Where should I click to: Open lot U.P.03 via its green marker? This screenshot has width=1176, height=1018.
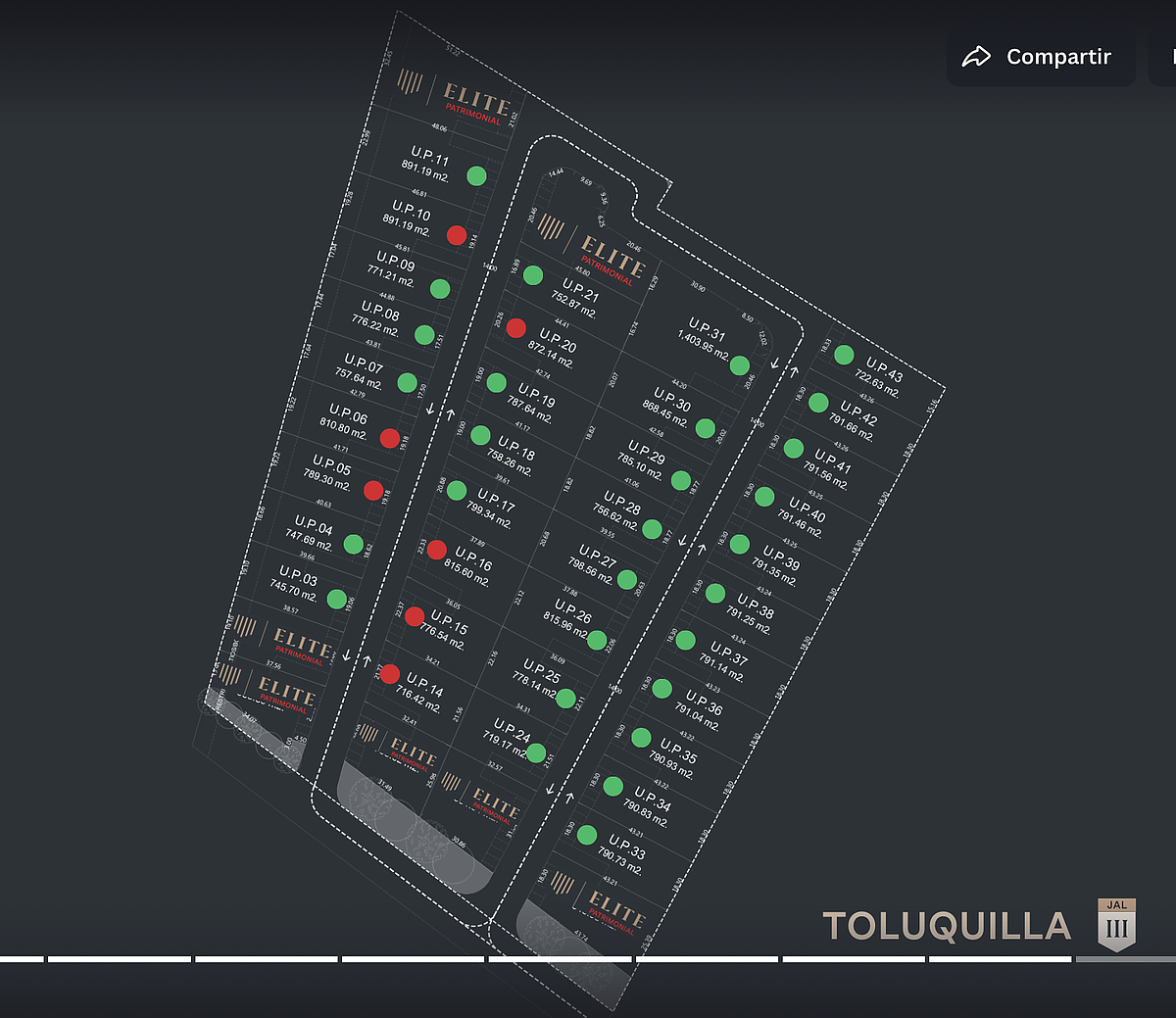[337, 599]
